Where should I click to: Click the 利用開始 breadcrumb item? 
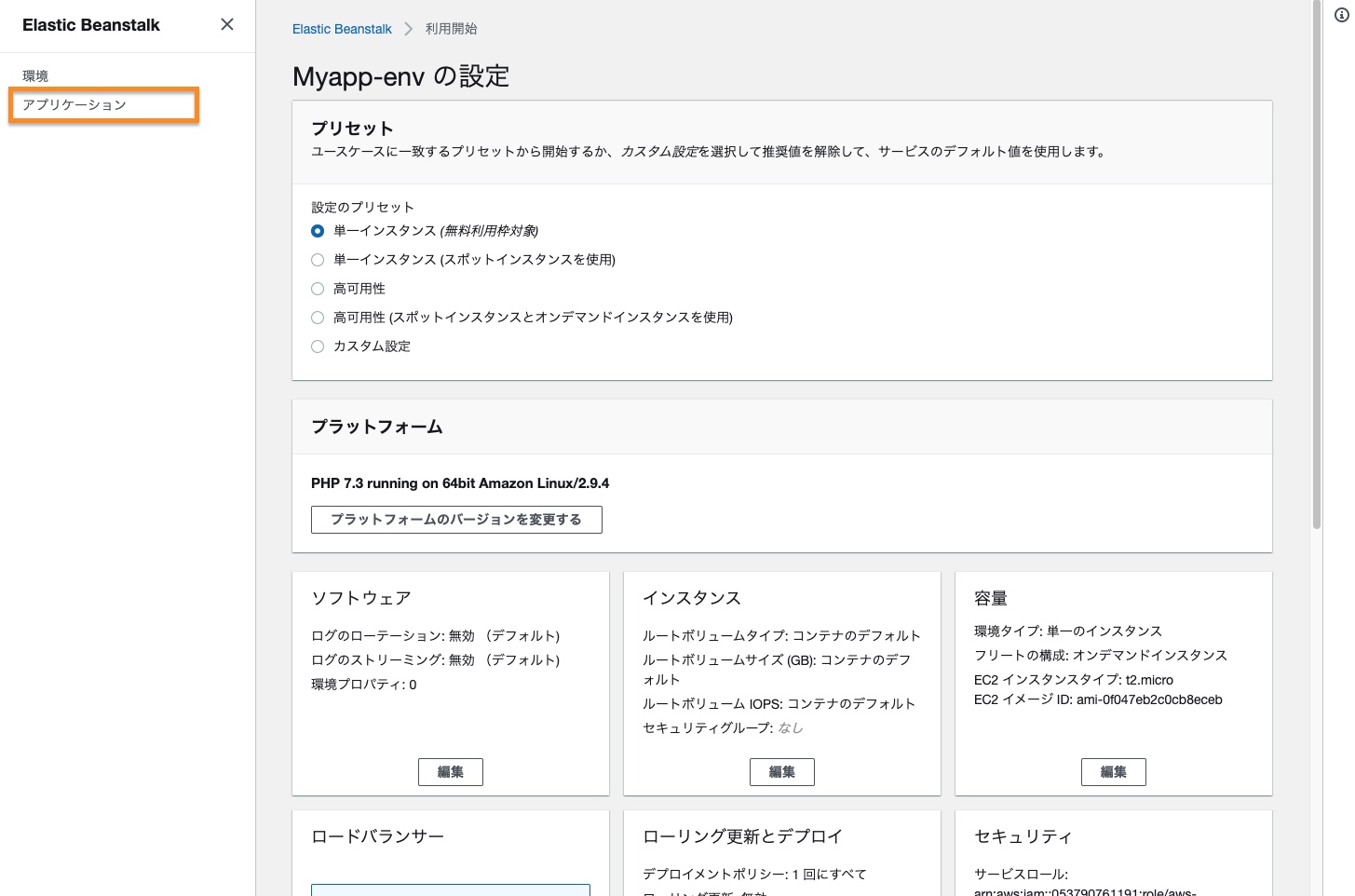coord(452,29)
